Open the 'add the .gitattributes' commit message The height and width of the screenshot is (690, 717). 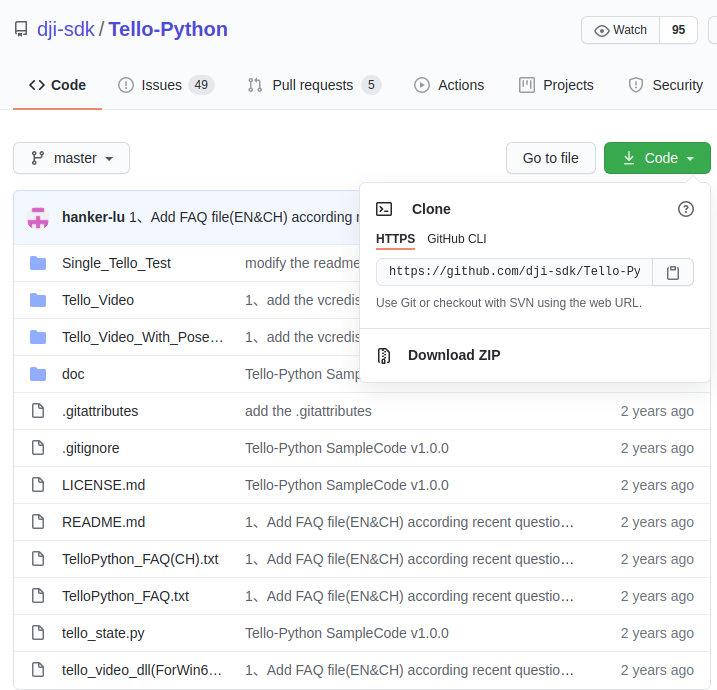308,412
